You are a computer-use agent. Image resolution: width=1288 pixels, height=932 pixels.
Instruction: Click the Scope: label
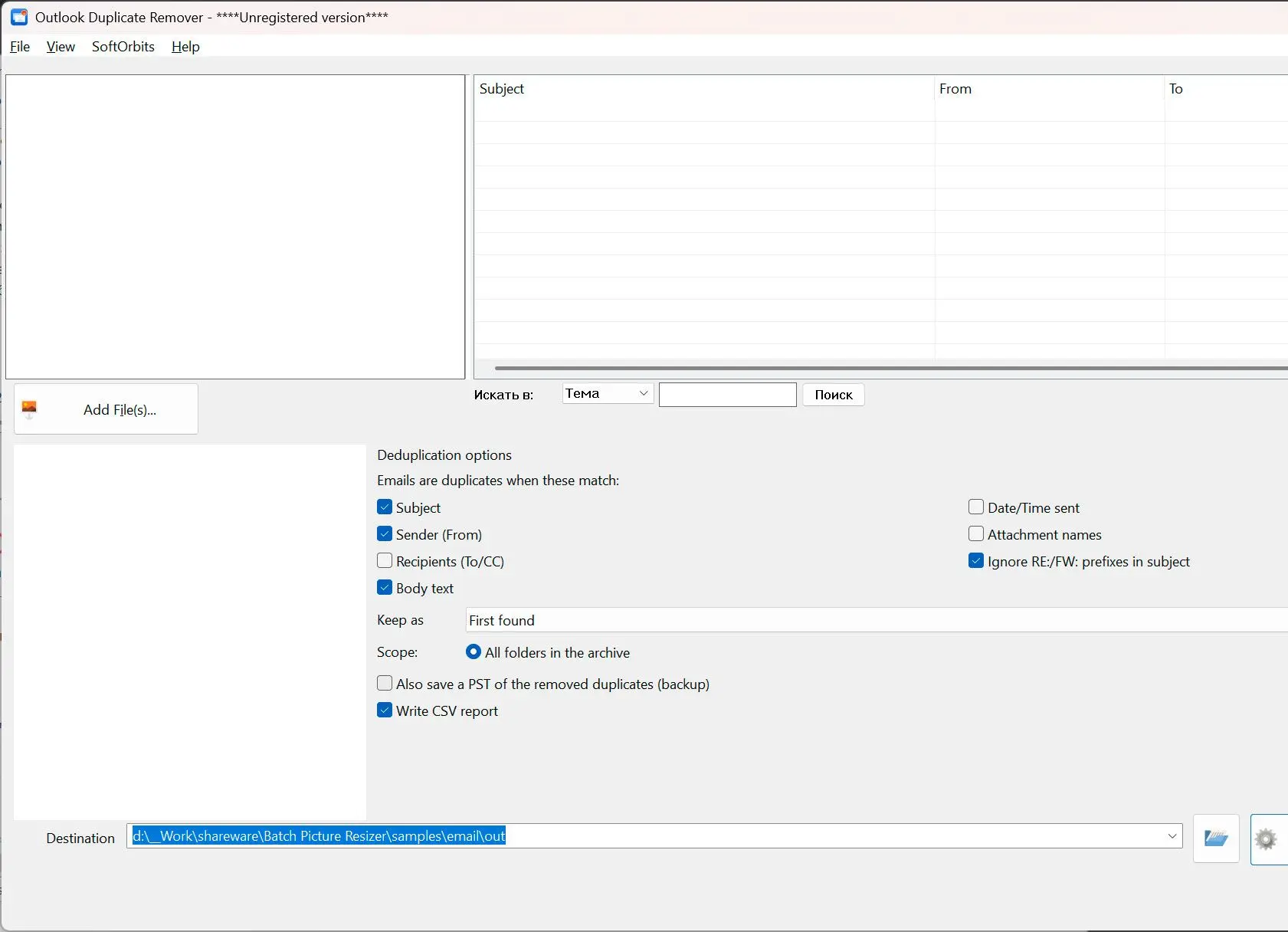[x=397, y=653]
